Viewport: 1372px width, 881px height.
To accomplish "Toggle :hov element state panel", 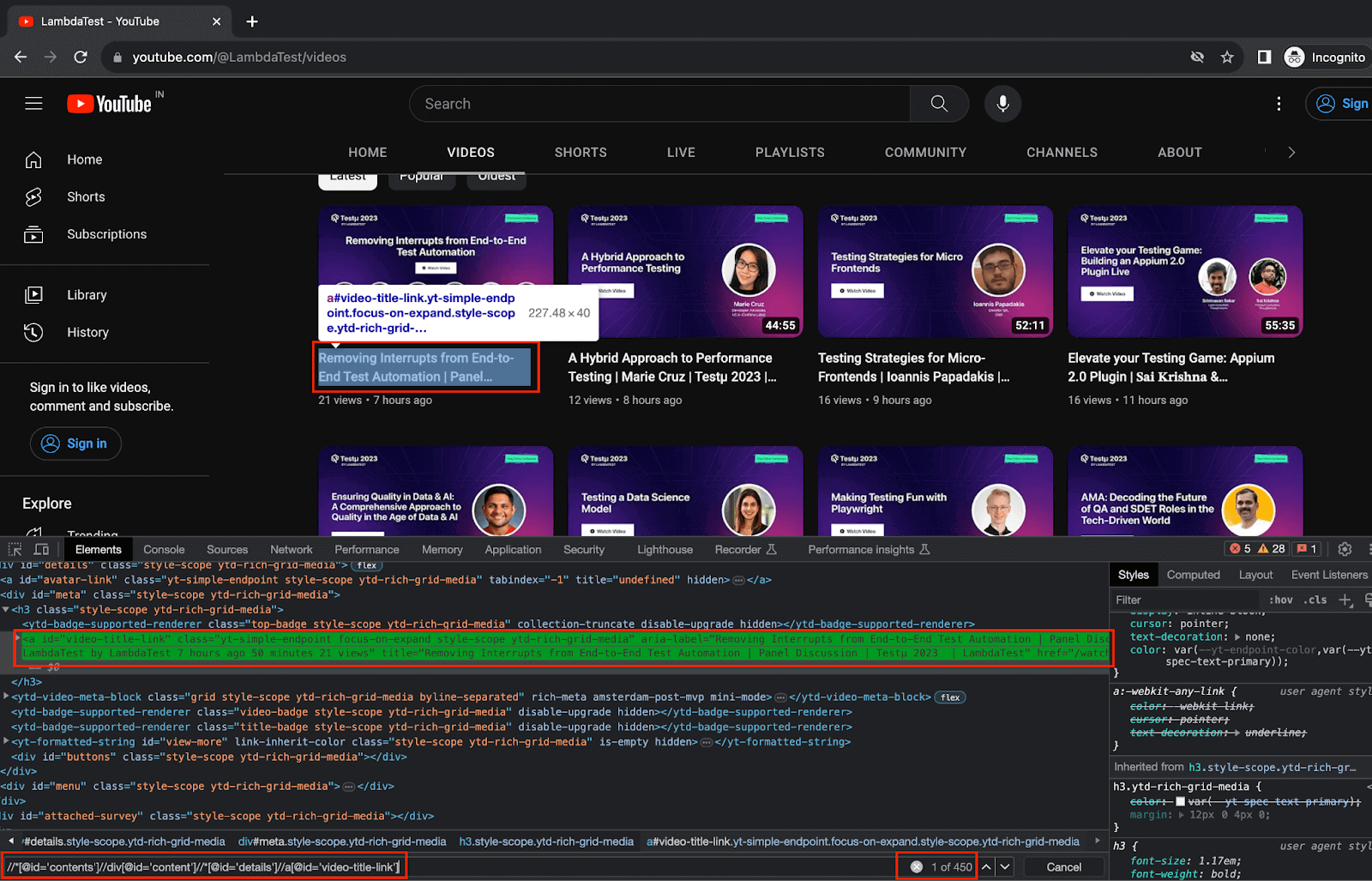I will [1280, 600].
